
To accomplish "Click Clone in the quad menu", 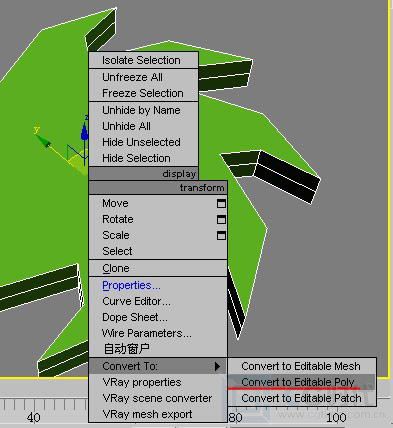I will tap(158, 268).
